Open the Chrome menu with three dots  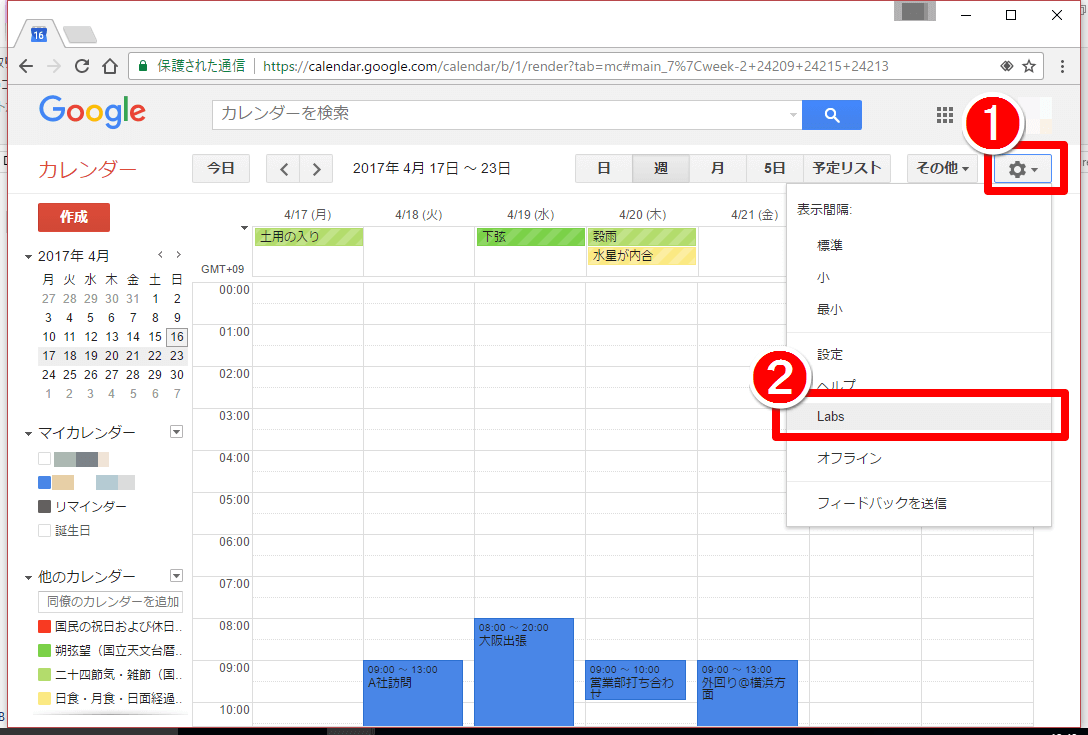coord(1062,65)
